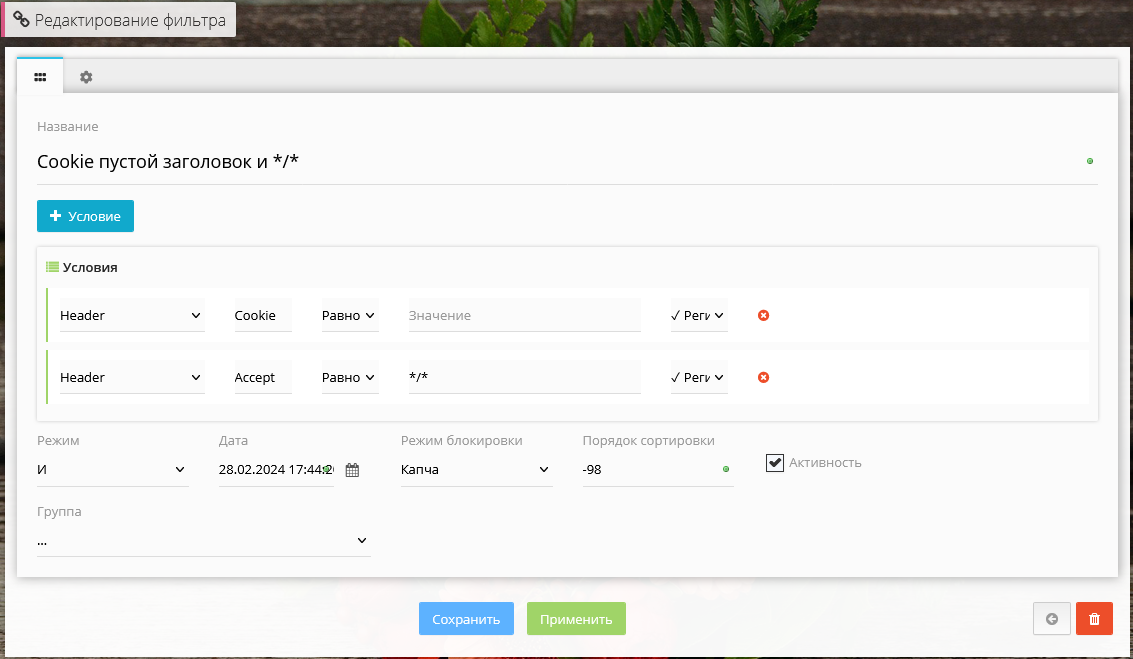Toggle the Активность checkbox
The width and height of the screenshot is (1133, 659).
[775, 463]
